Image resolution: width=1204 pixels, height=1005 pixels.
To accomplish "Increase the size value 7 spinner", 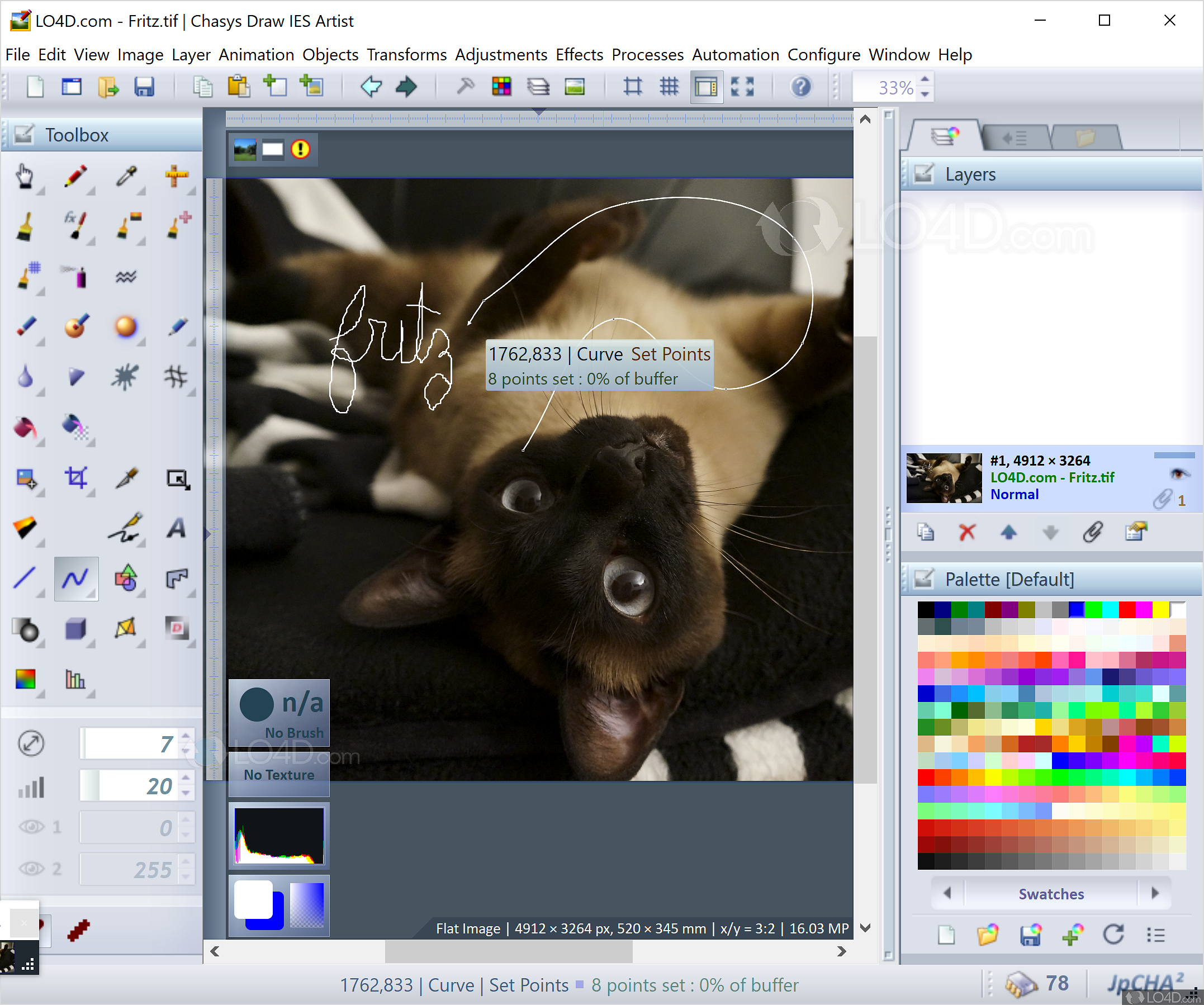I will 186,736.
